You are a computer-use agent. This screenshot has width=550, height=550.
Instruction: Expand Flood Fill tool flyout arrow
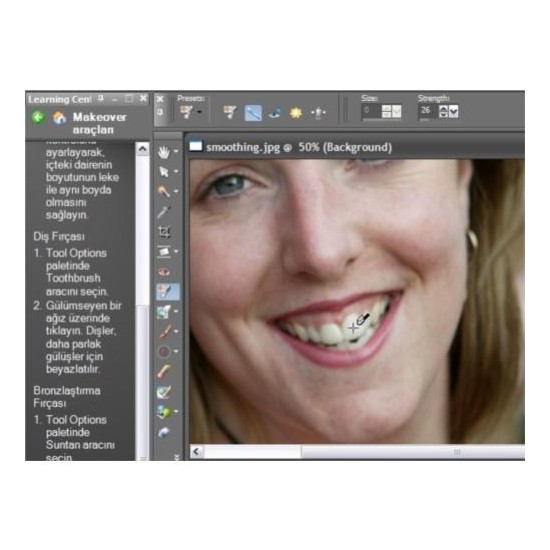click(176, 411)
